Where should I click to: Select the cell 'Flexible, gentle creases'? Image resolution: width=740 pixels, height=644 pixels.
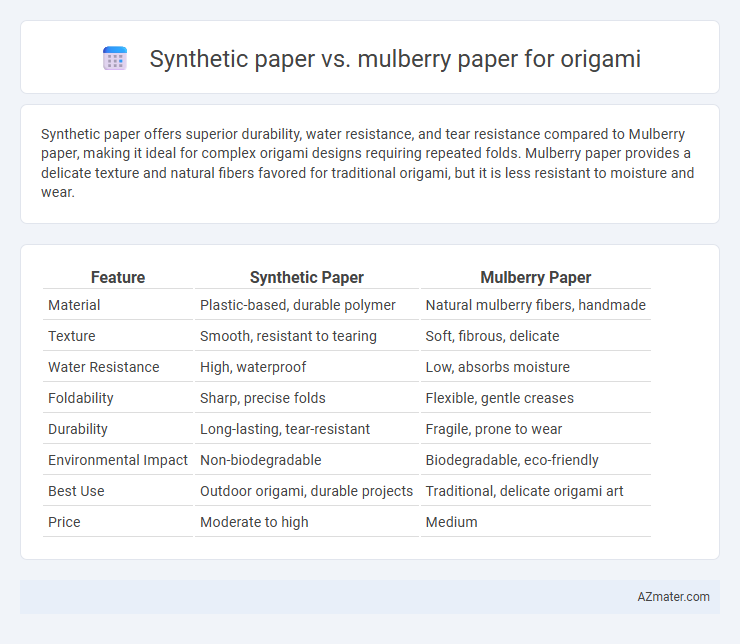500,398
